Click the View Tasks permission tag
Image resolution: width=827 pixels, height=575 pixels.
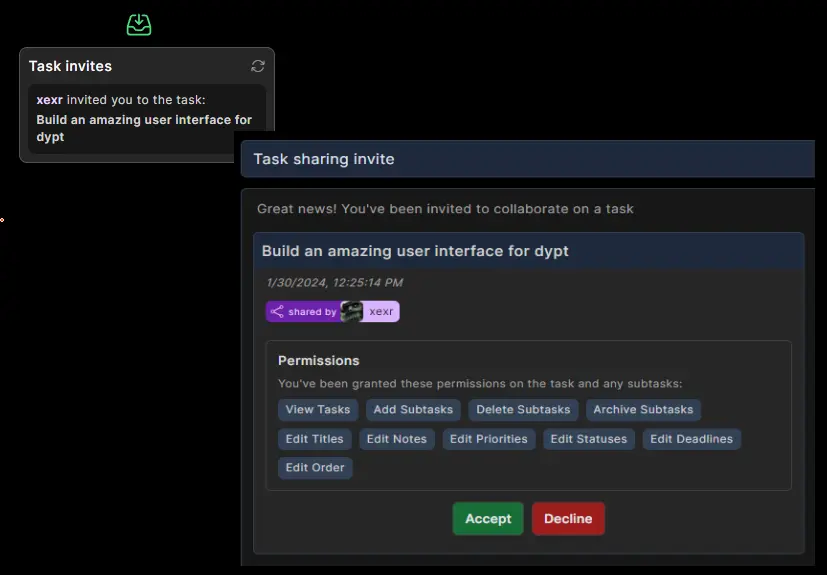(318, 410)
